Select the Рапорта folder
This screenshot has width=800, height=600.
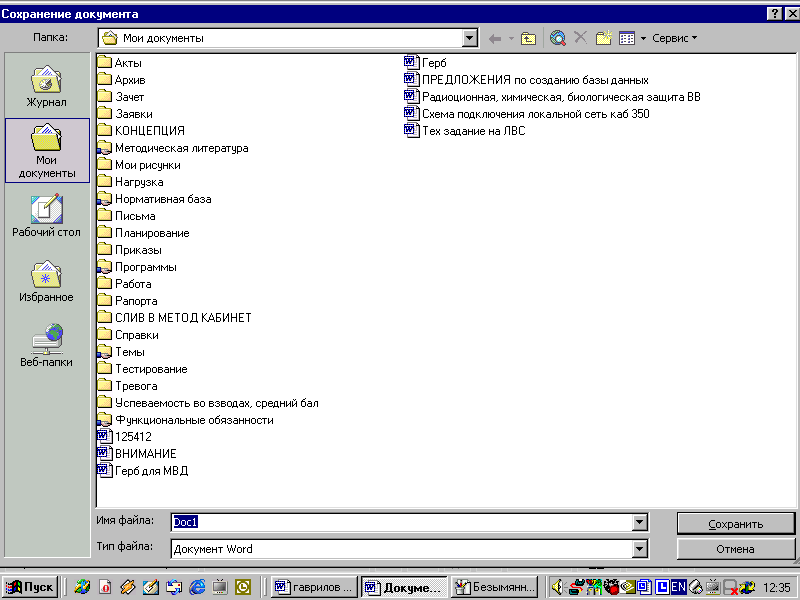click(x=128, y=301)
